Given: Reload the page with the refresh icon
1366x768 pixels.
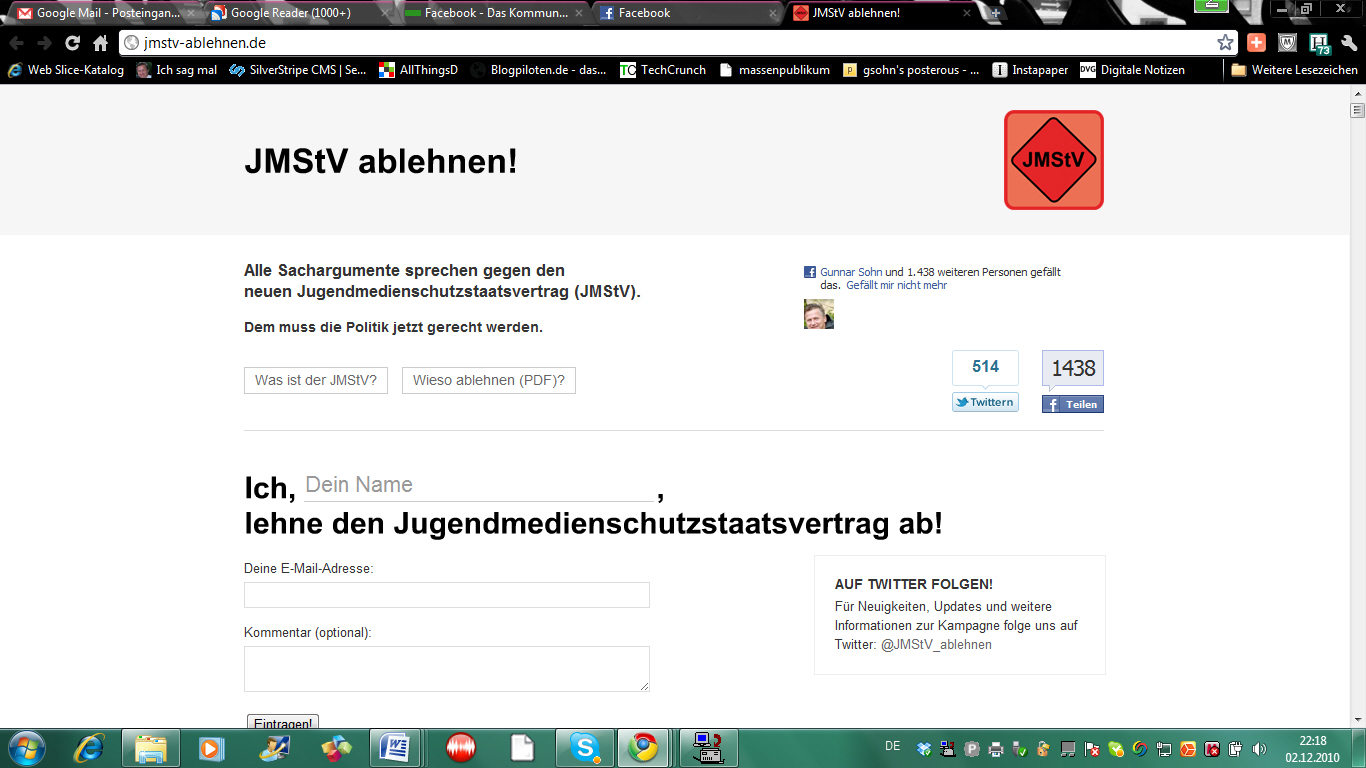Looking at the screenshot, I should coord(72,43).
